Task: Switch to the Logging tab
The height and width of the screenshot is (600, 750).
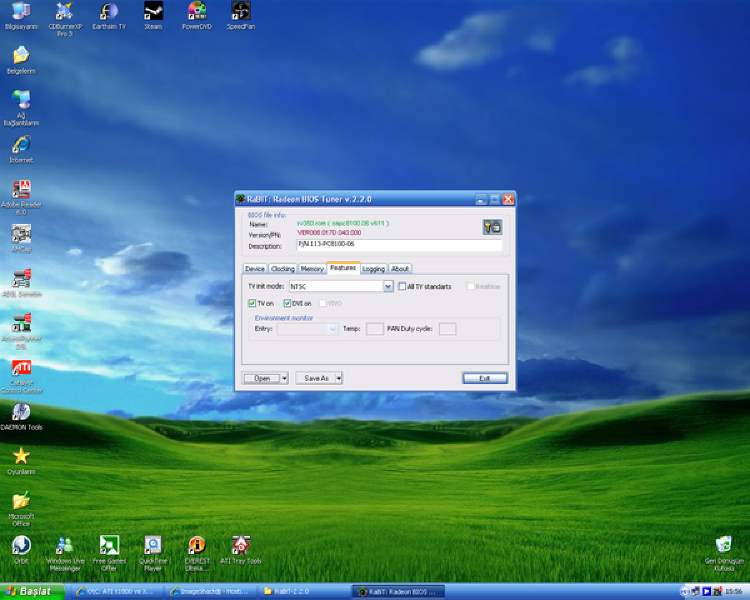Action: pos(374,269)
